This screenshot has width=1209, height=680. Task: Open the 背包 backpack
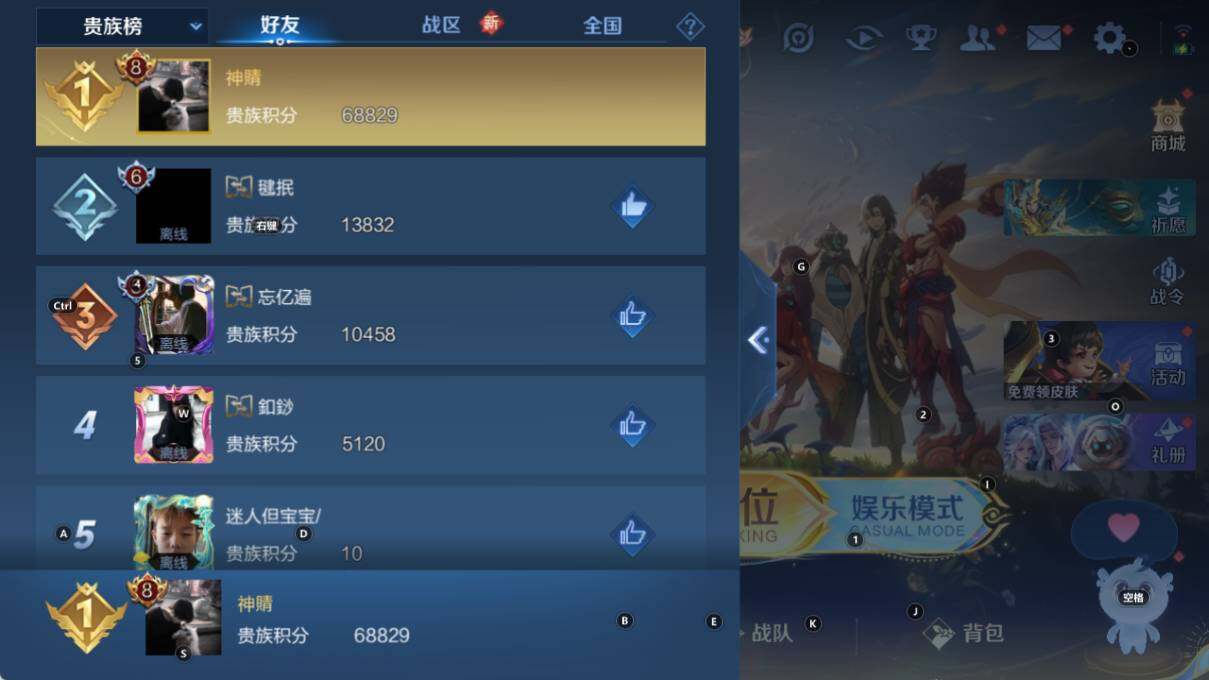(x=964, y=633)
